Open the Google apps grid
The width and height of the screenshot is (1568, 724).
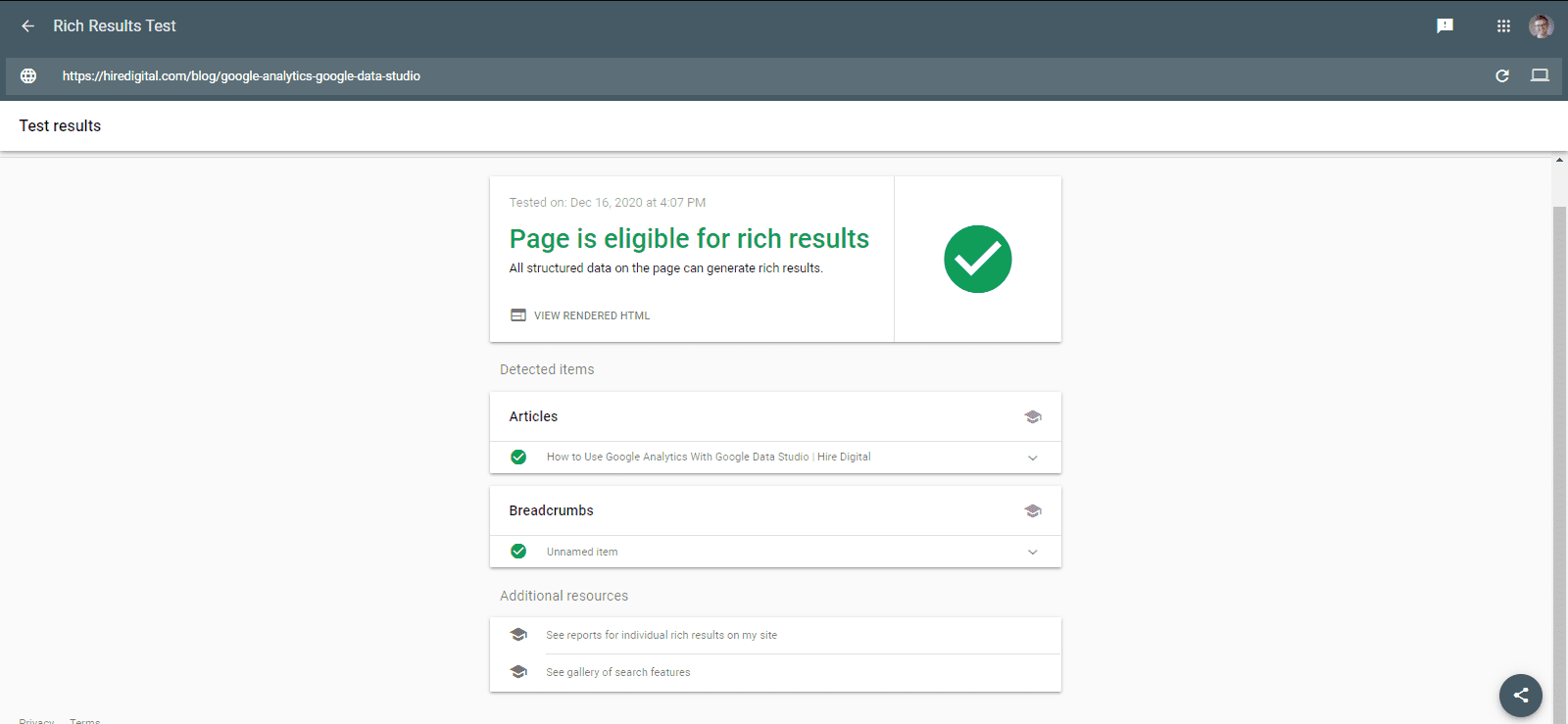pos(1503,26)
